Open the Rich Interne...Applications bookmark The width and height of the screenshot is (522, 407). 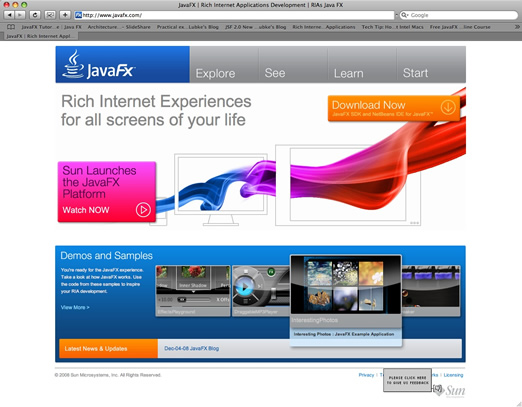[x=324, y=27]
